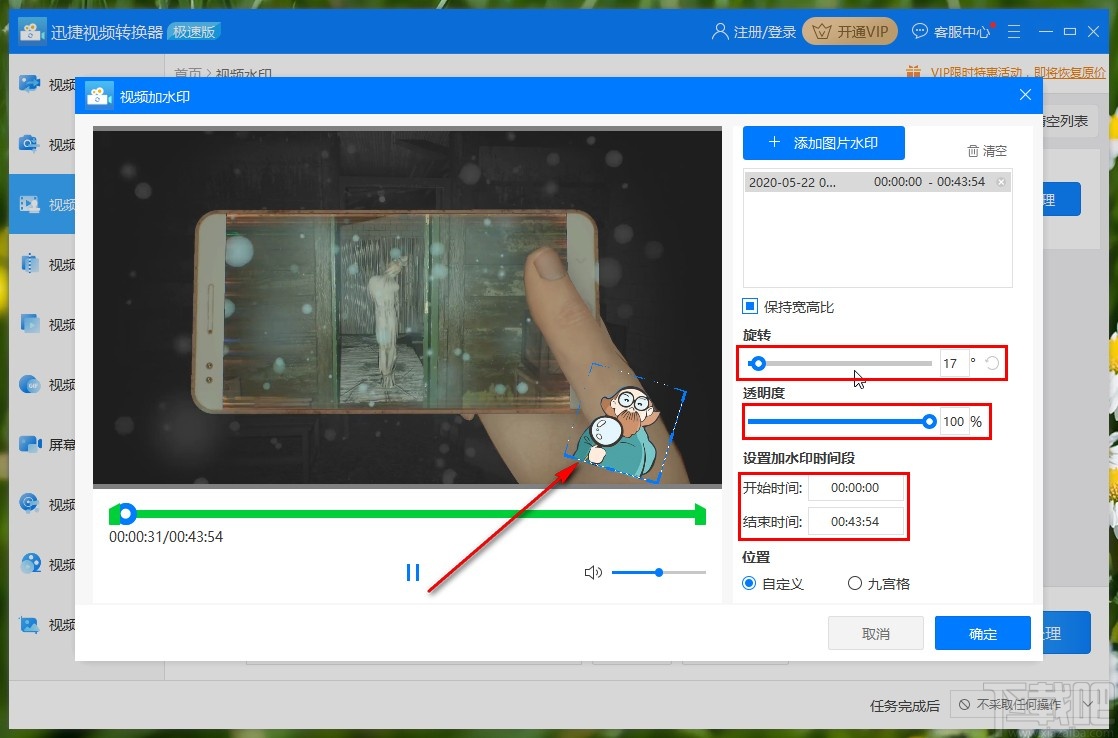Select the GIF disc sidebar icon
This screenshot has height=738, width=1118.
30,384
